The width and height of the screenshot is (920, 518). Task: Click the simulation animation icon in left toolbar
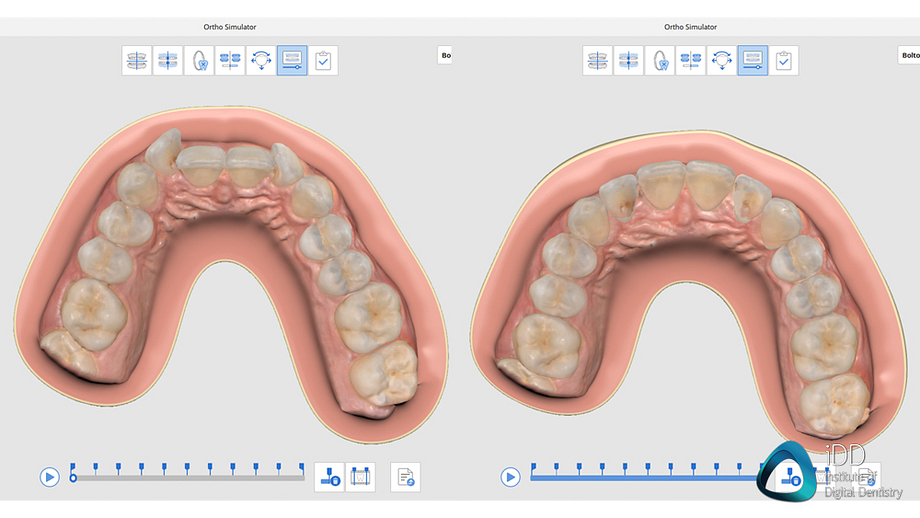tap(292, 61)
